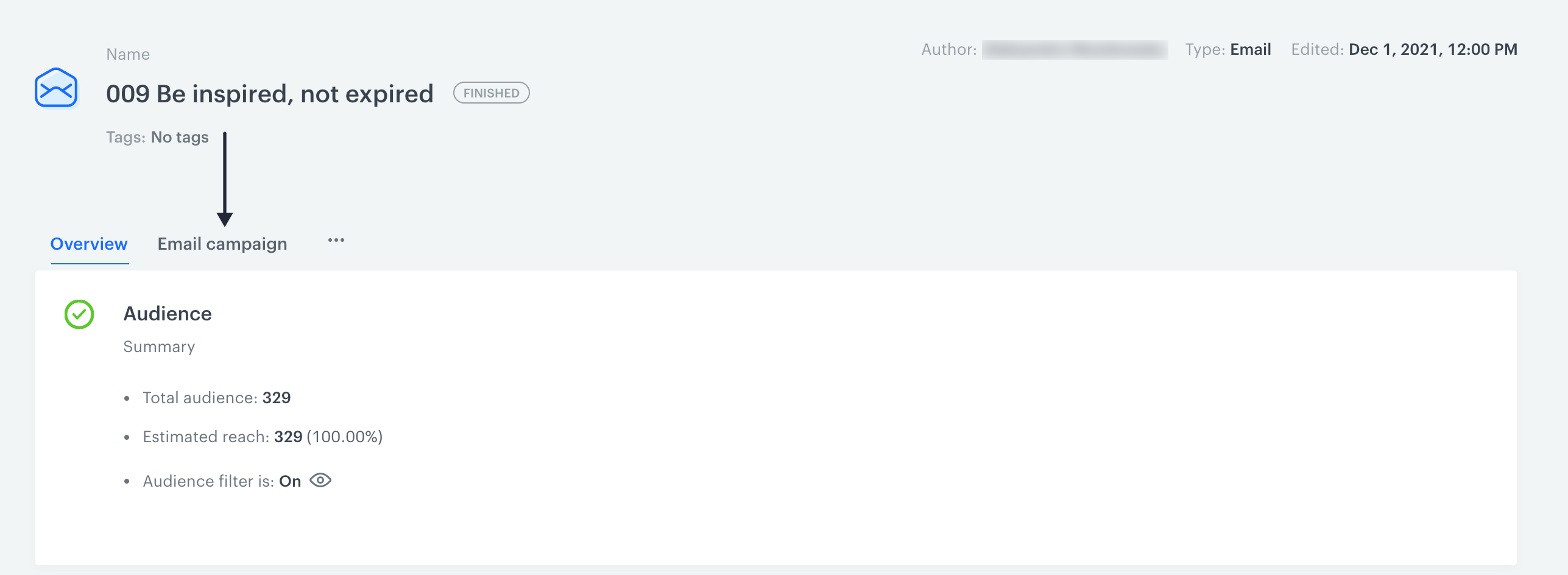Screen dimensions: 1568x575
Task: Click the campaign name 009 Be inspired, not expired
Action: [x=269, y=93]
